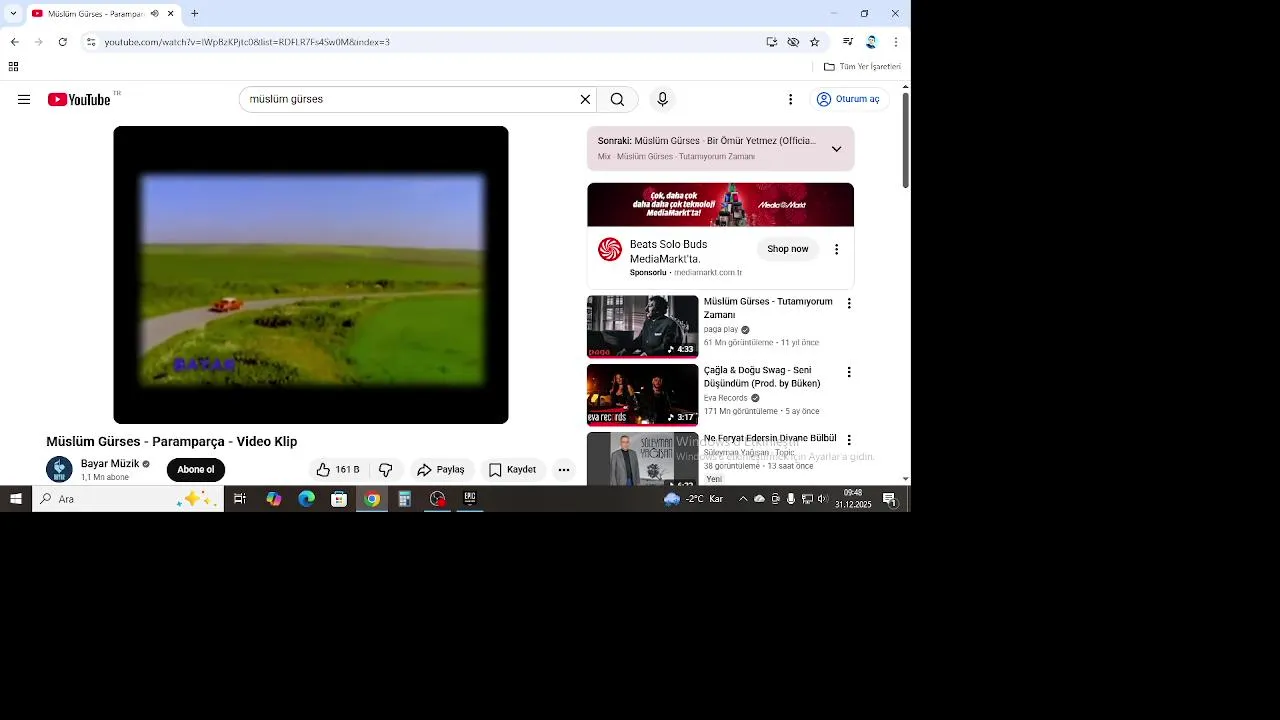
Task: Open volume control in system tray
Action: click(x=822, y=499)
